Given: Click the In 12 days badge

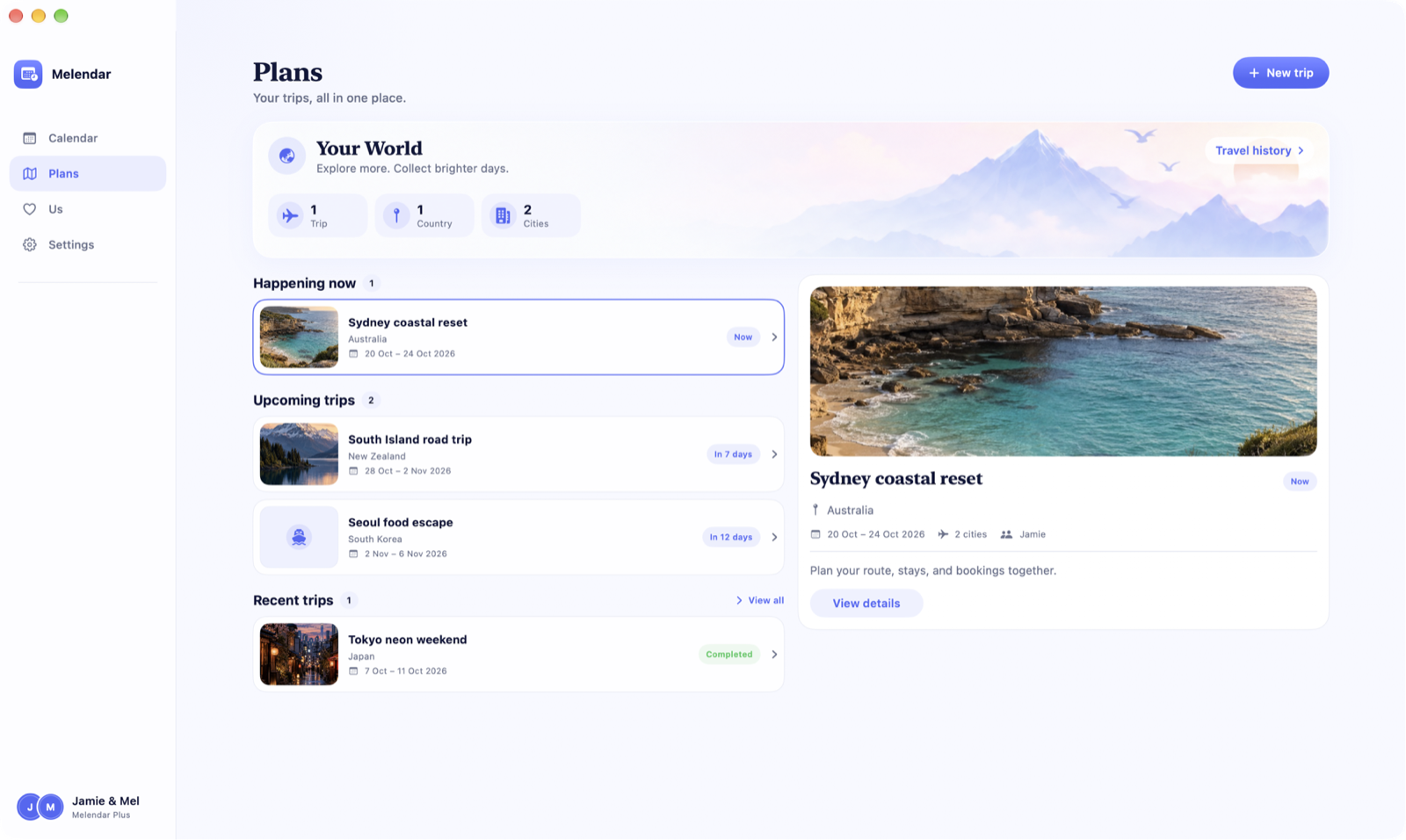Looking at the screenshot, I should 731,537.
